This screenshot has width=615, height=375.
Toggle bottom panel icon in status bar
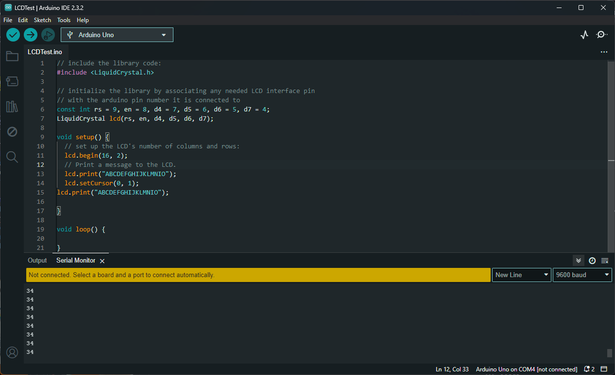point(604,369)
